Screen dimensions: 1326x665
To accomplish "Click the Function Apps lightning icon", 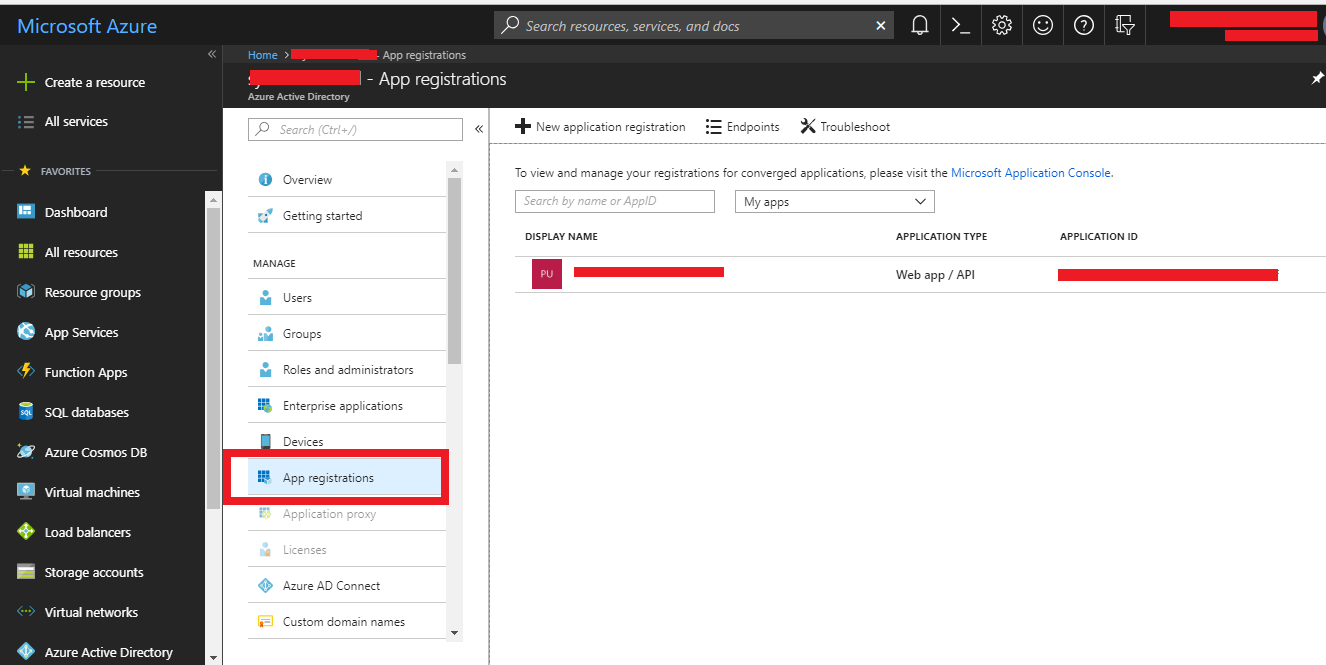I will [26, 372].
